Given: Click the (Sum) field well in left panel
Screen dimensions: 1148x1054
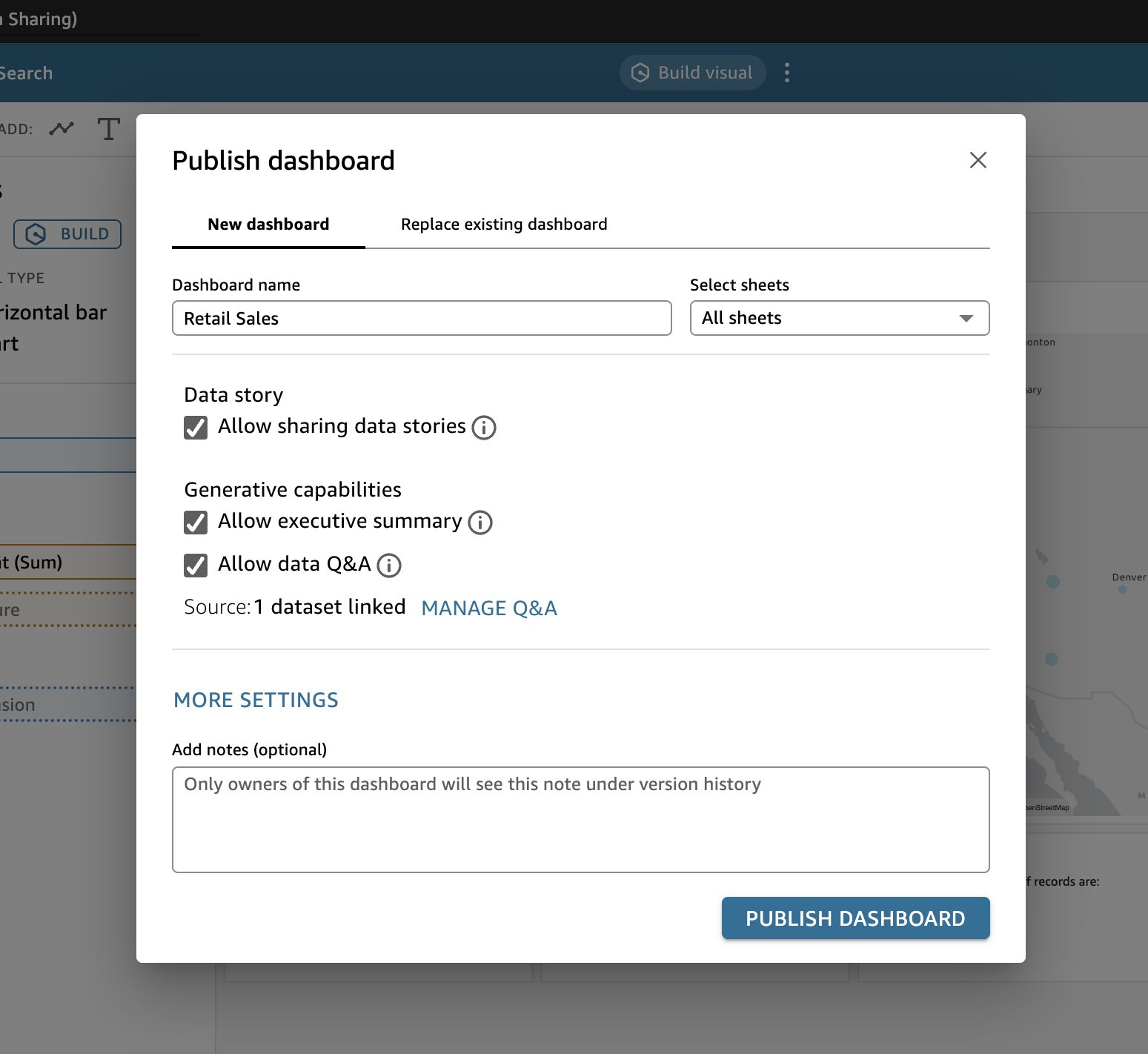Looking at the screenshot, I should tap(68, 563).
